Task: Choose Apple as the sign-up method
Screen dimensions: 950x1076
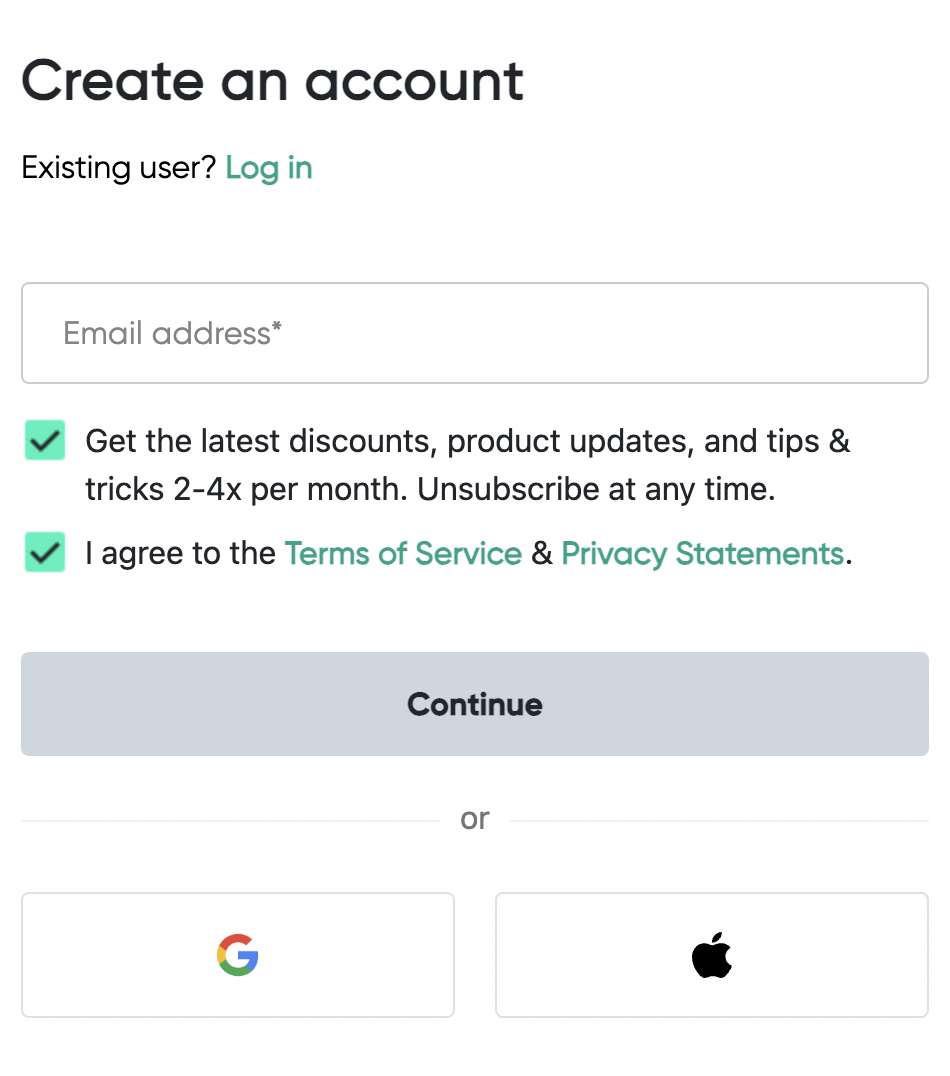Action: click(x=711, y=955)
